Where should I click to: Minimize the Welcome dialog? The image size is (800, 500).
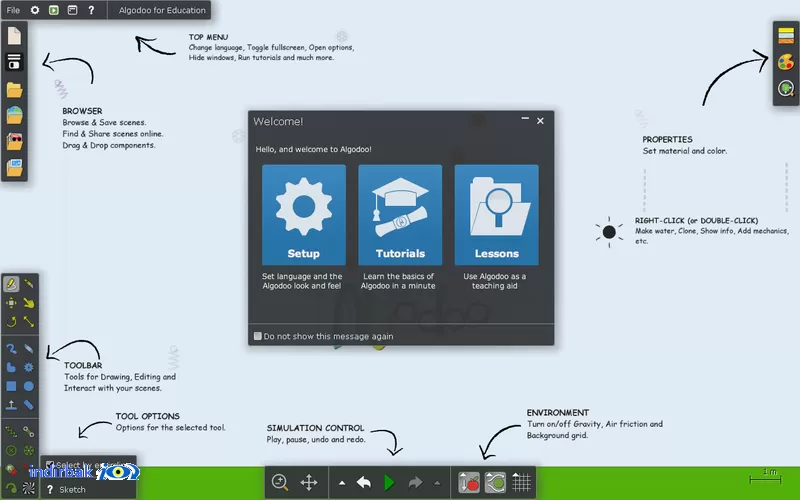click(x=525, y=119)
